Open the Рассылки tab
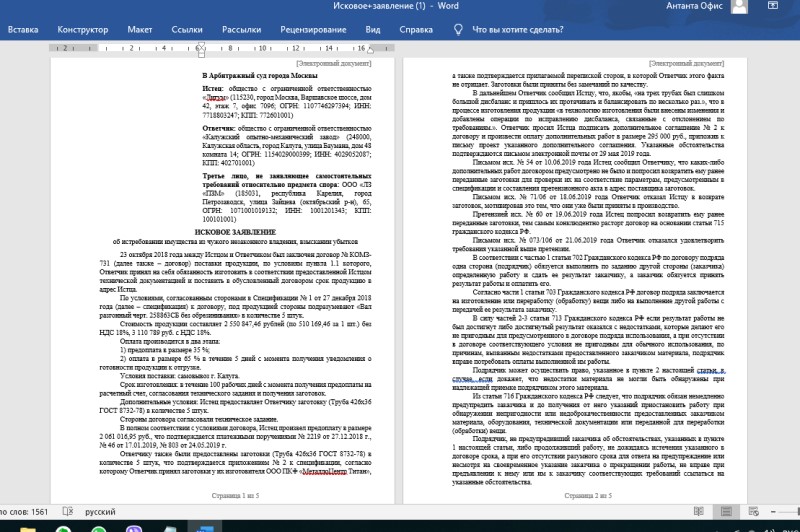This screenshot has width=800, height=532. (242, 30)
